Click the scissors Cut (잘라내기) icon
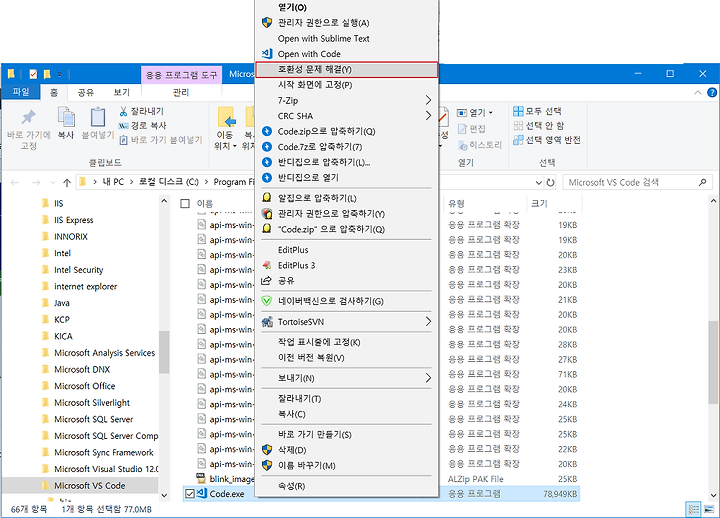 123,111
